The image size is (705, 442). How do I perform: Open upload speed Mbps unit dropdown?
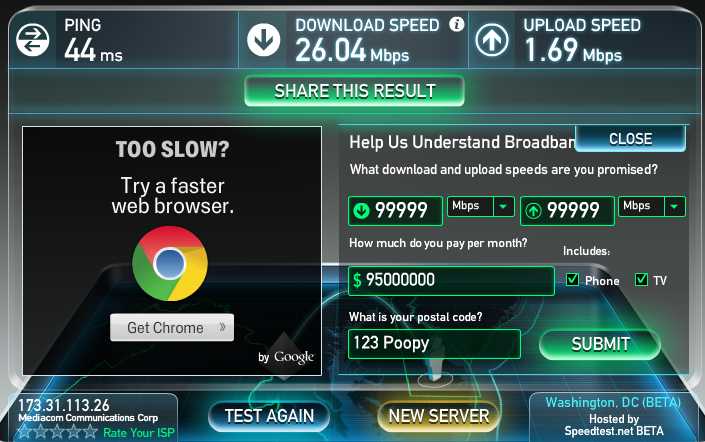pos(651,206)
